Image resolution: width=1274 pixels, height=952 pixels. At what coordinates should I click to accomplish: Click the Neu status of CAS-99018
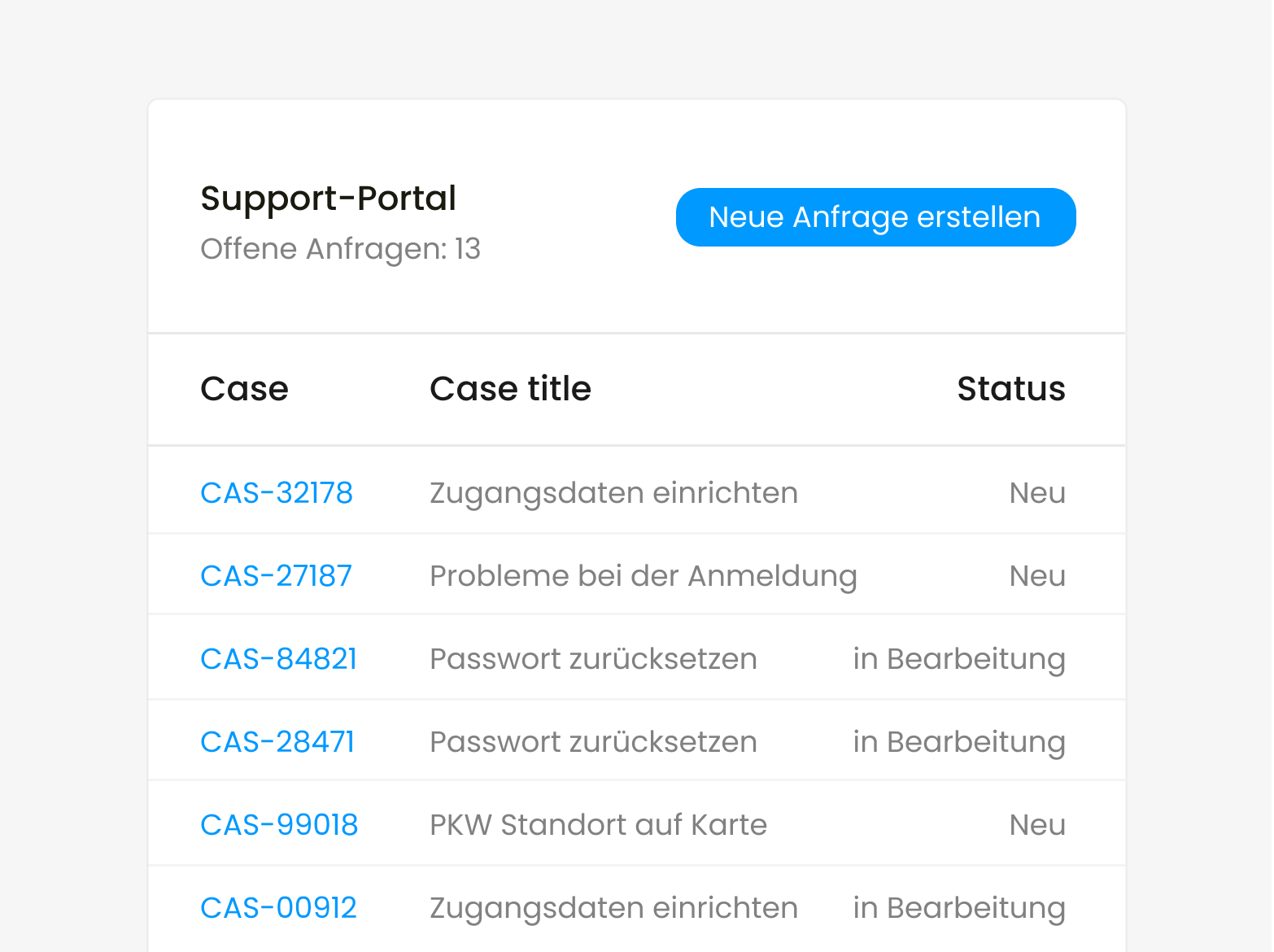[x=1037, y=825]
